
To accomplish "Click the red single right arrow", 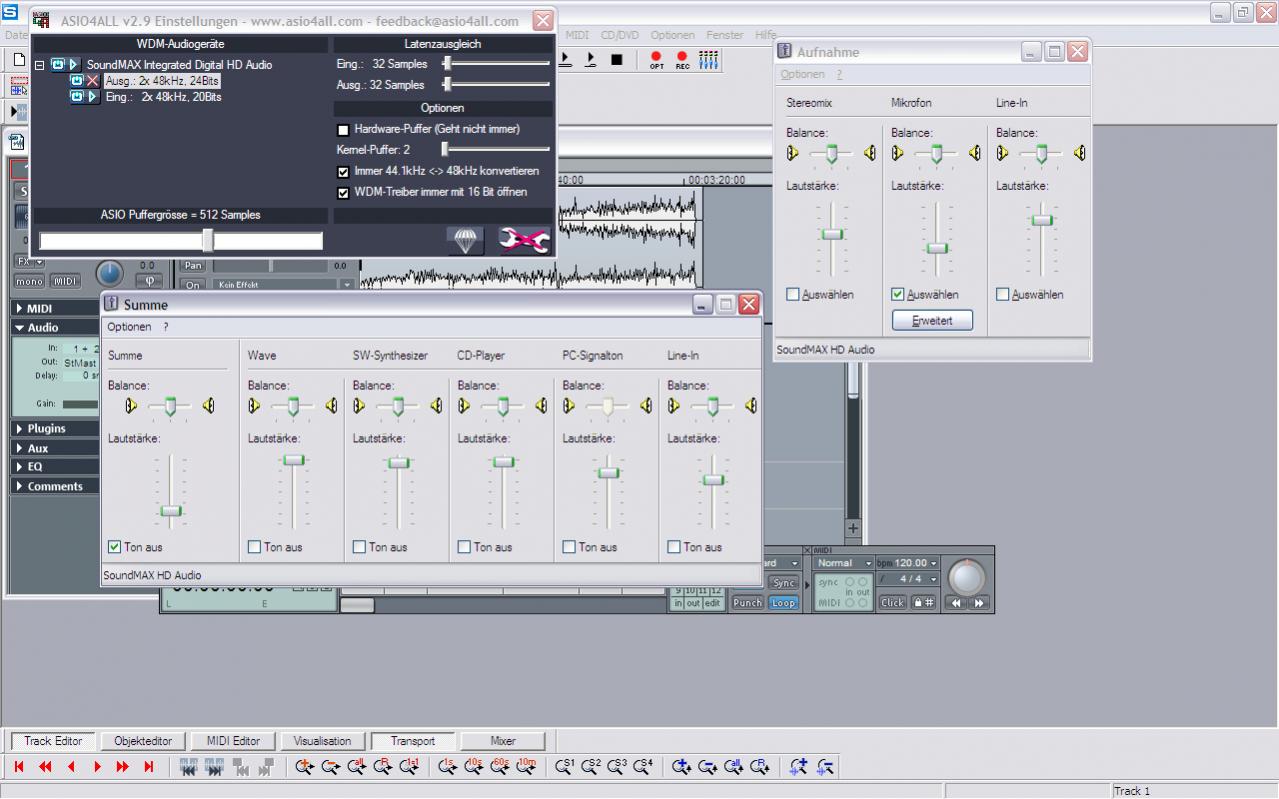I will pyautogui.click(x=97, y=767).
